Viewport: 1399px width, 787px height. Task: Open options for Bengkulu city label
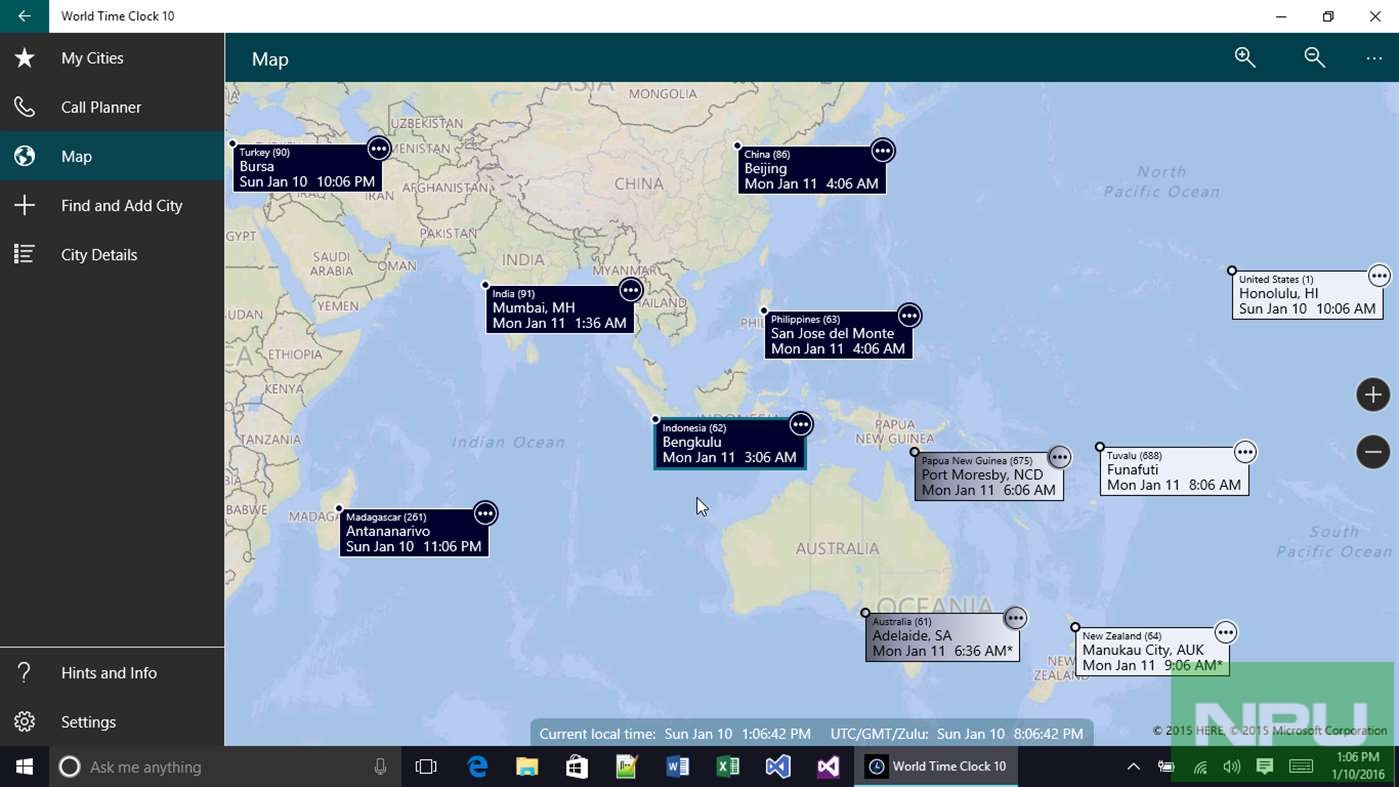[800, 424]
